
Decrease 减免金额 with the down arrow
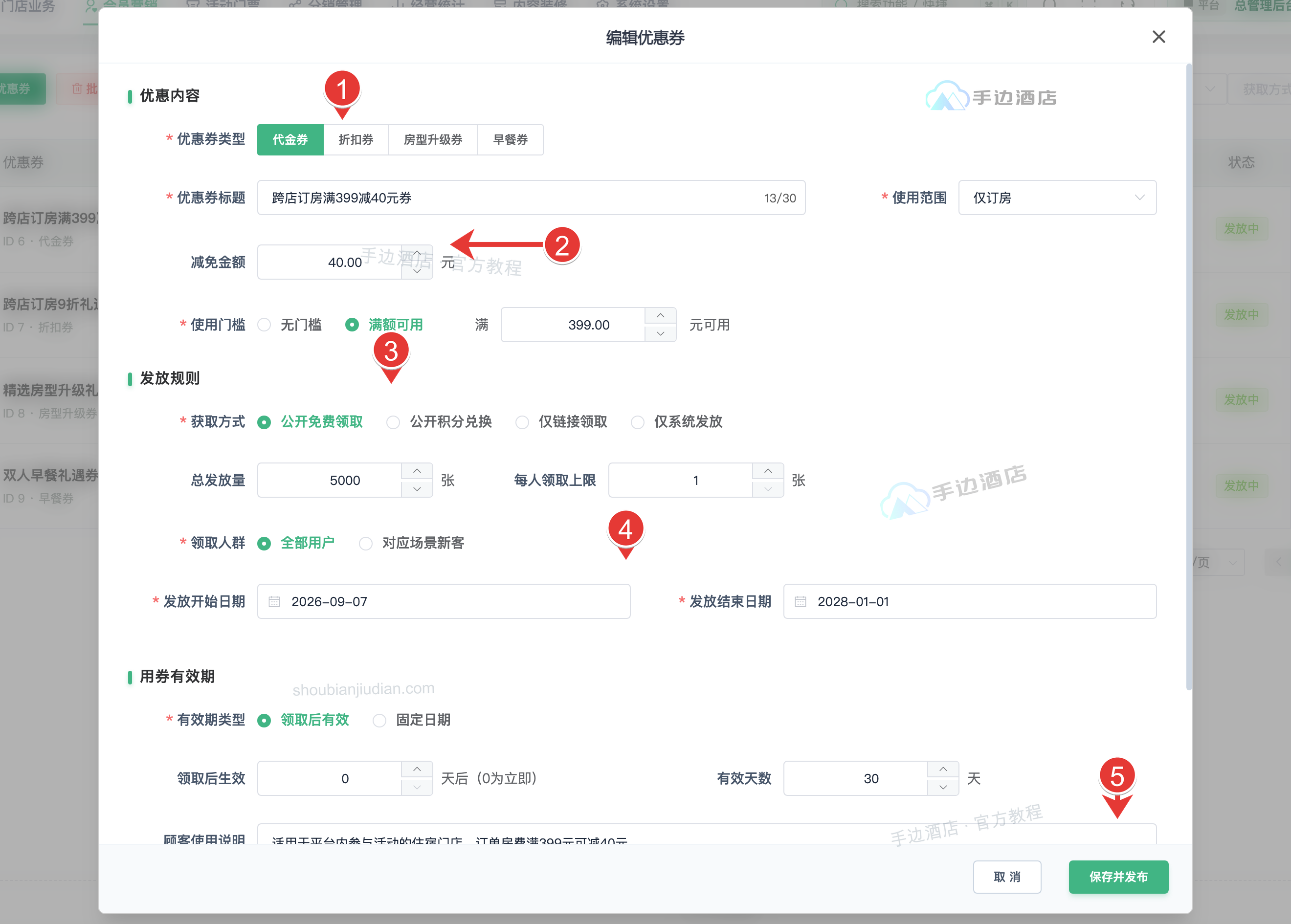coord(417,271)
